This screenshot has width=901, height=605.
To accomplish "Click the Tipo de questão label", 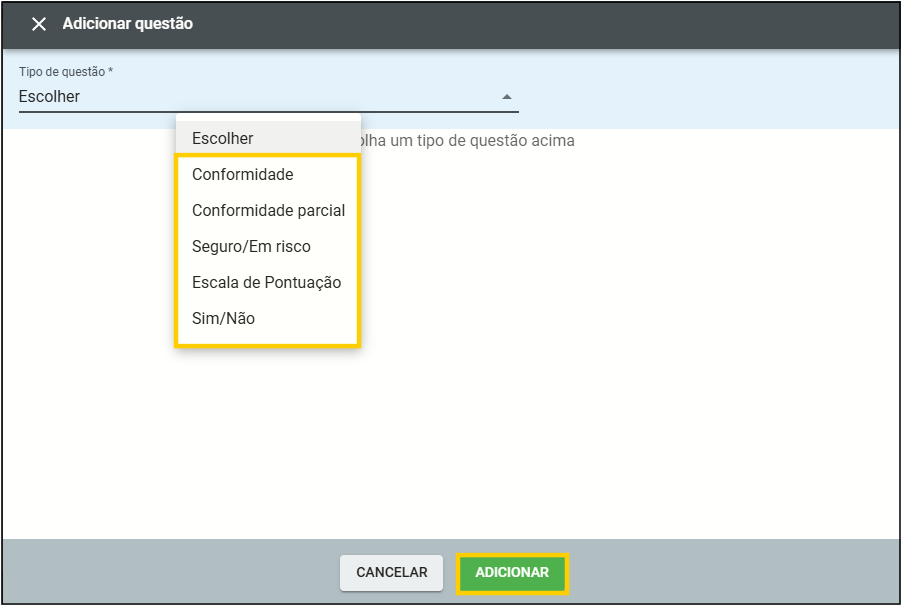I will pyautogui.click(x=61, y=72).
